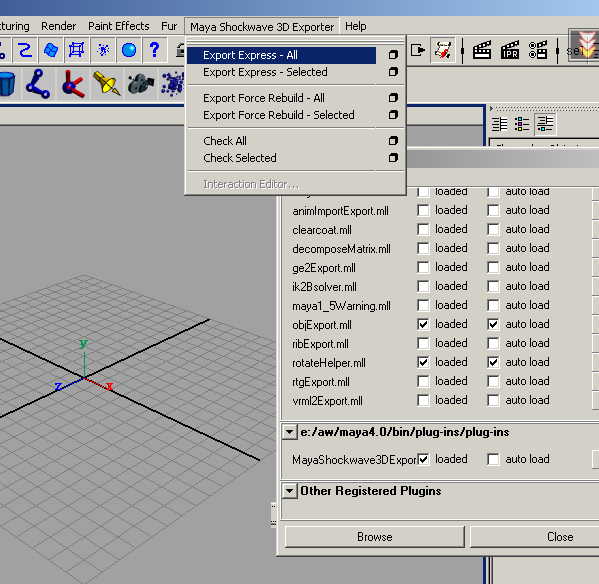This screenshot has width=599, height=584.
Task: Collapse the e:/aw/maya4.0/bin/plug-ins section
Action: pyautogui.click(x=290, y=432)
